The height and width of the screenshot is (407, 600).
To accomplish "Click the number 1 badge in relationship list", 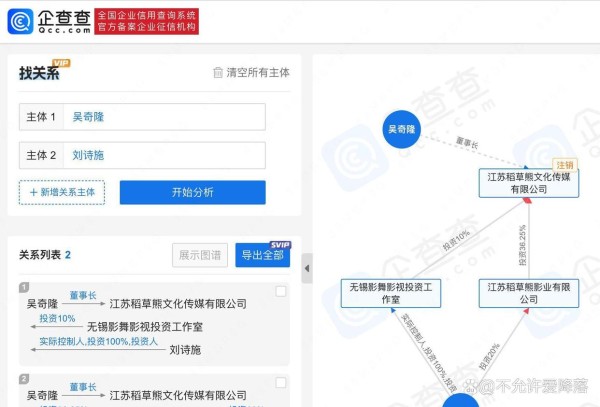I will pos(24,287).
